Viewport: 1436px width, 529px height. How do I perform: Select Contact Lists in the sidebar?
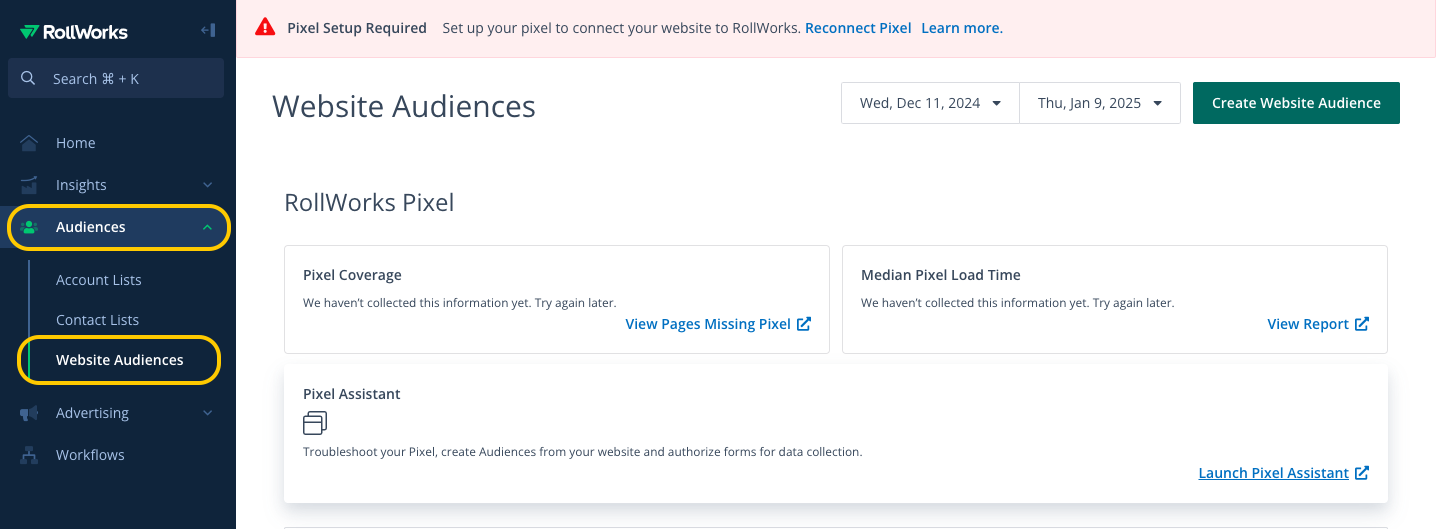coord(97,320)
